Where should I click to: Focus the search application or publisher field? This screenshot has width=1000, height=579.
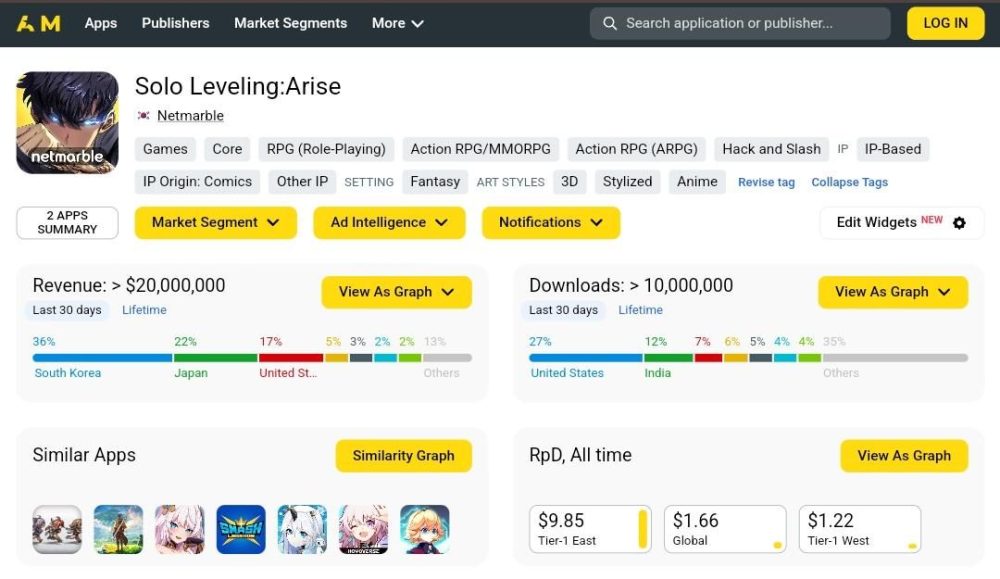click(x=745, y=23)
